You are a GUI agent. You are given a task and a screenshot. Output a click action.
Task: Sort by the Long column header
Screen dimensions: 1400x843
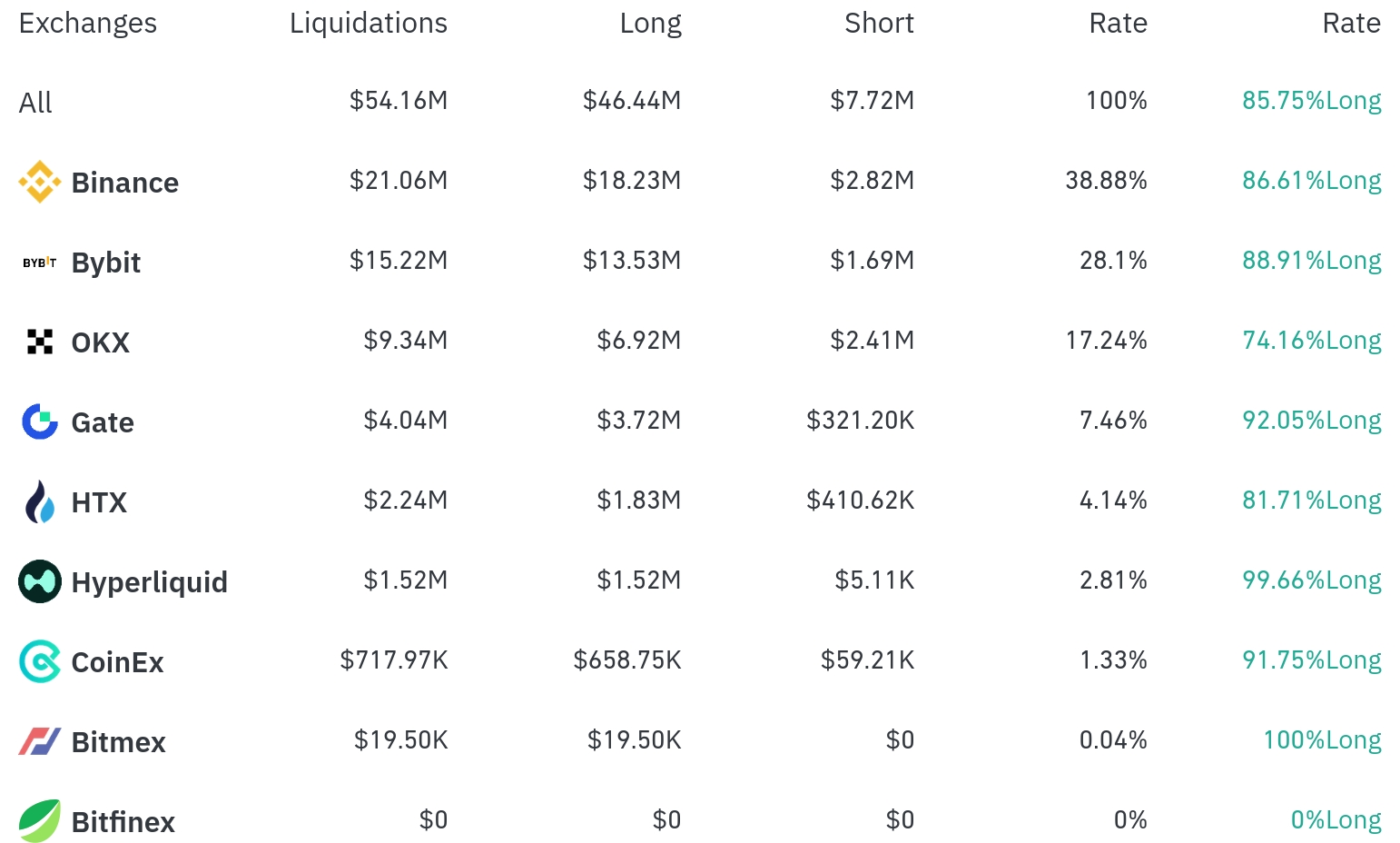click(651, 23)
